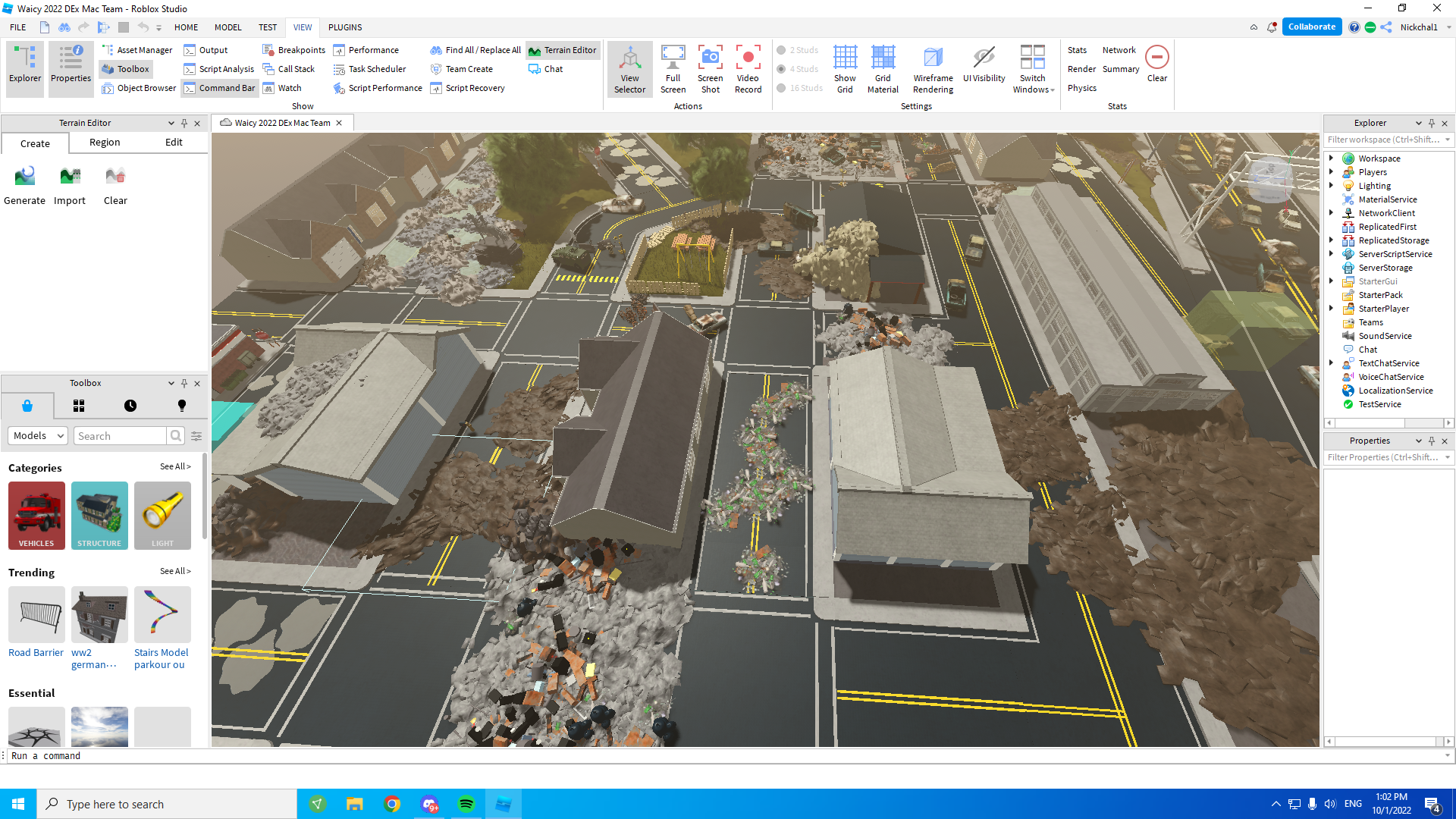The width and height of the screenshot is (1456, 819).
Task: Open the Properties ribbon button
Action: tap(71, 68)
